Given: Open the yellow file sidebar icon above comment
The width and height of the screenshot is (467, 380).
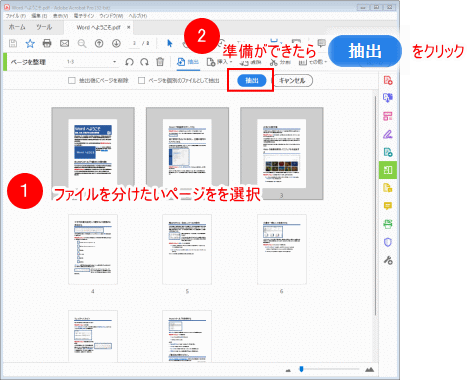Looking at the screenshot, I should coord(388,188).
